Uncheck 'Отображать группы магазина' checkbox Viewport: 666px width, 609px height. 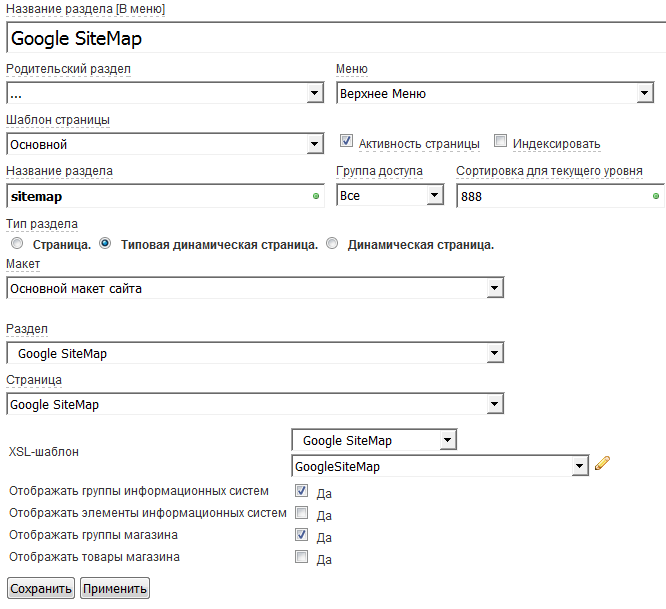tap(302, 536)
